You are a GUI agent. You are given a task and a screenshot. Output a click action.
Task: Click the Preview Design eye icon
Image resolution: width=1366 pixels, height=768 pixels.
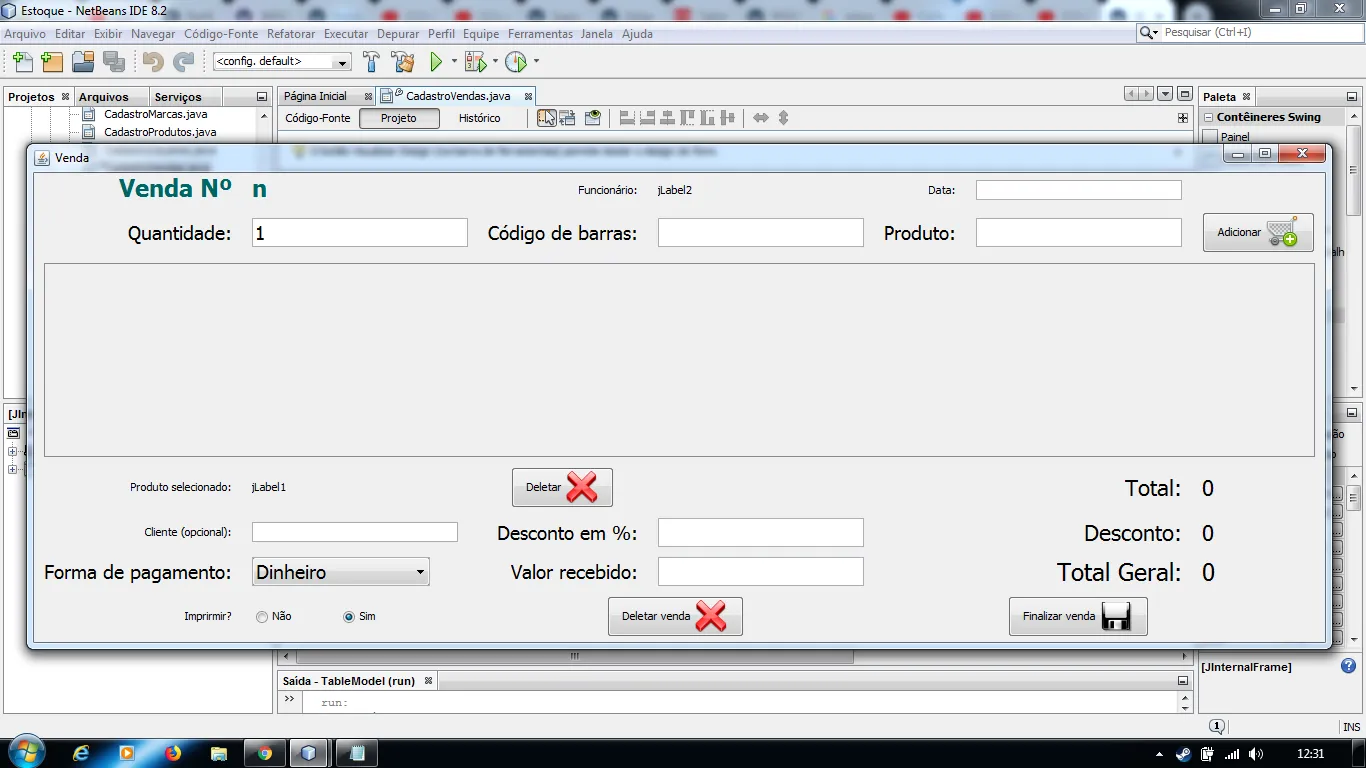click(593, 118)
